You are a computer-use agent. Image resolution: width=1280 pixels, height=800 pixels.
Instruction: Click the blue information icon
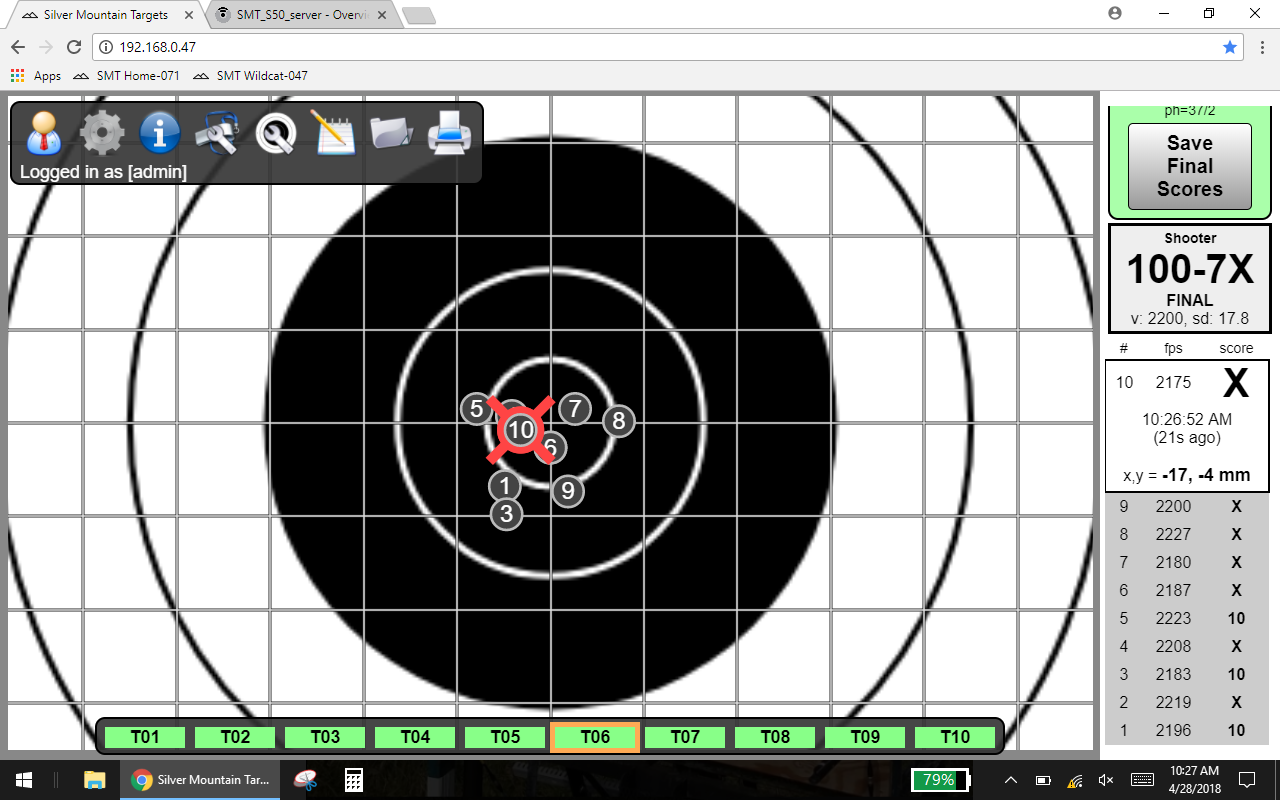(x=160, y=132)
